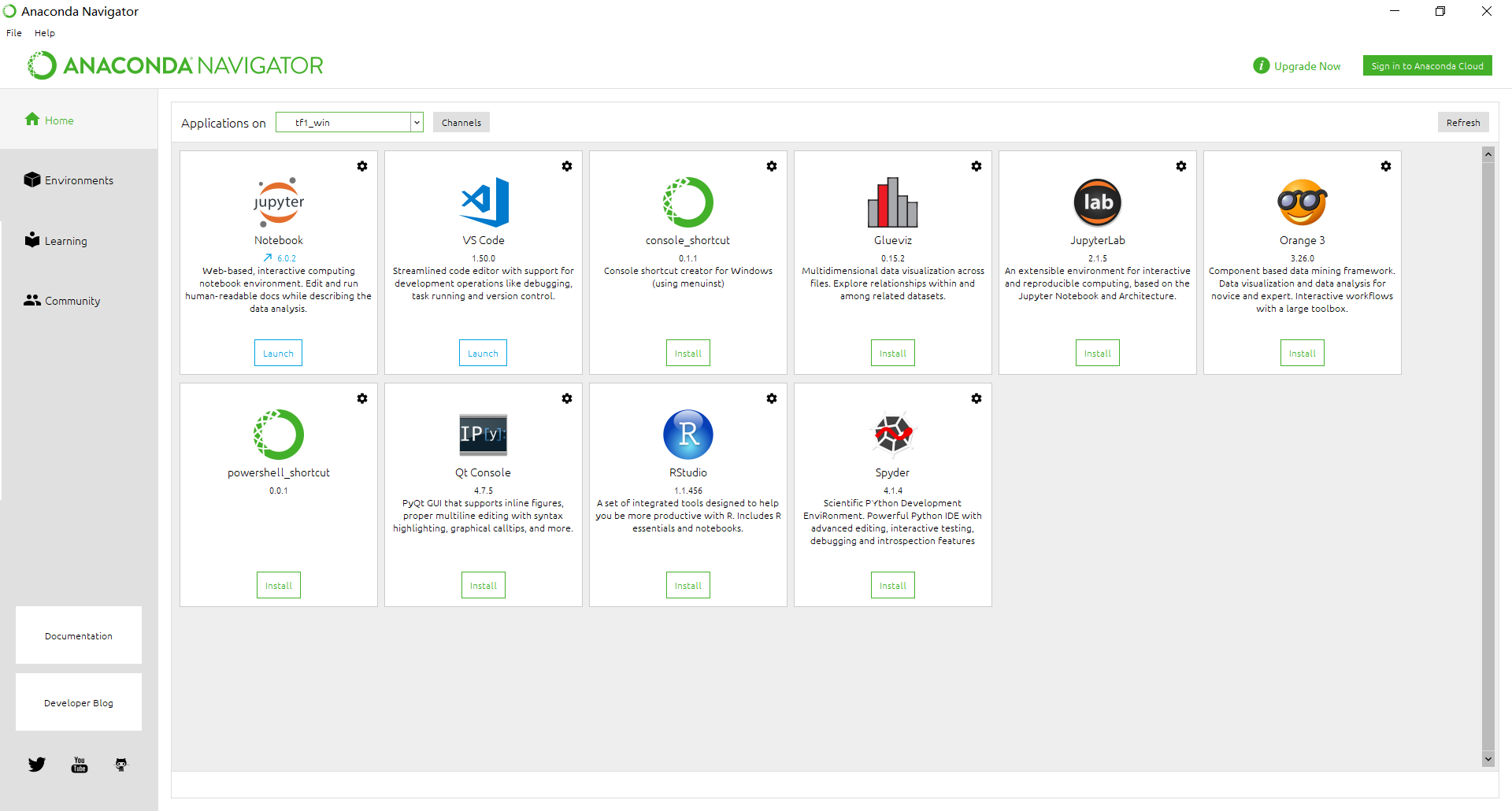Open the Help menu
Image resolution: width=1512 pixels, height=811 pixels.
[45, 33]
